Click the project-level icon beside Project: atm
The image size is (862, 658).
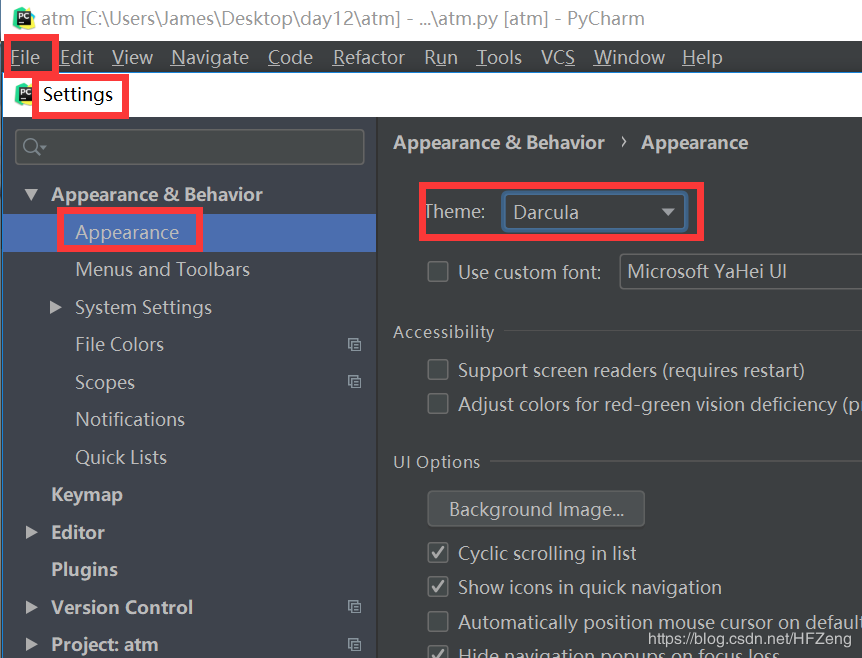355,644
